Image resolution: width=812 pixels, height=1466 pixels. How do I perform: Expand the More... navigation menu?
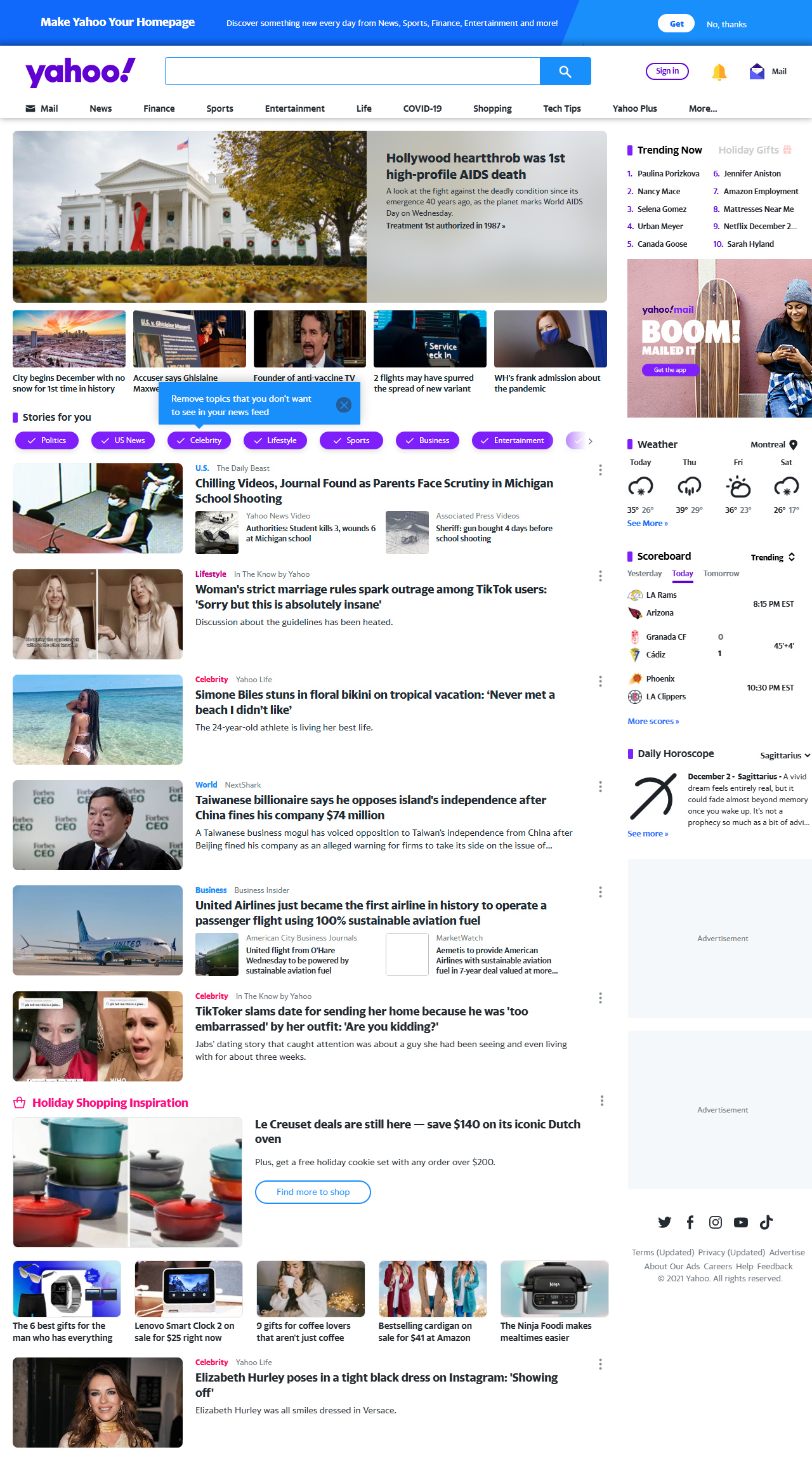click(x=703, y=109)
